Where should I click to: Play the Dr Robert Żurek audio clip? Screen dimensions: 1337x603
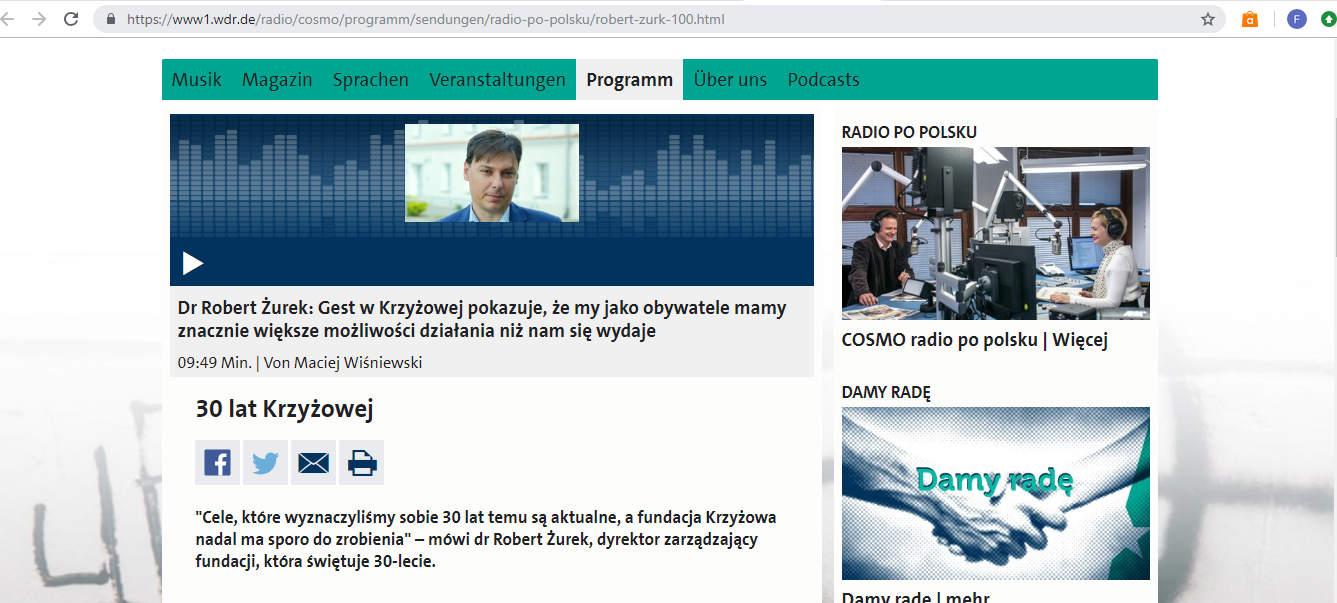[193, 263]
